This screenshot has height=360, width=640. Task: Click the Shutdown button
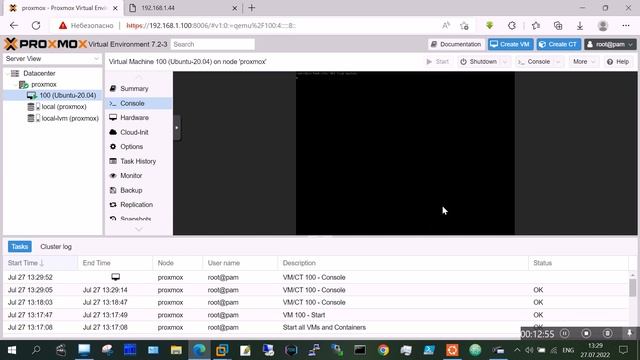(479, 62)
